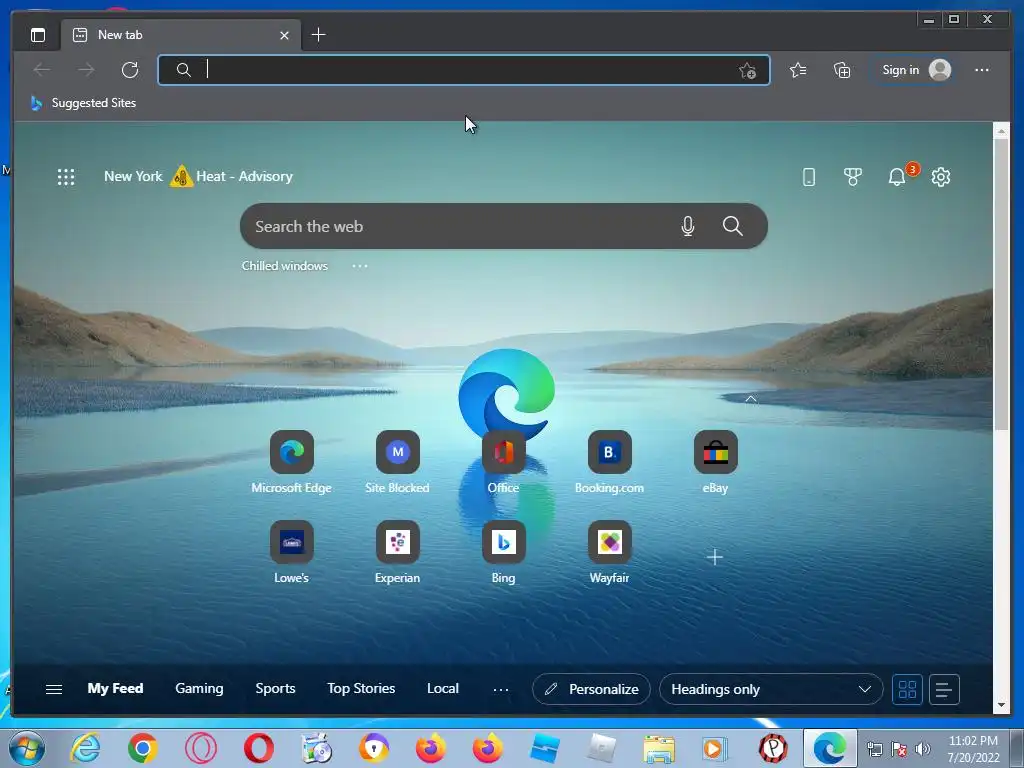The height and width of the screenshot is (768, 1024).
Task: Switch to the Top Stories tab
Action: tap(360, 688)
